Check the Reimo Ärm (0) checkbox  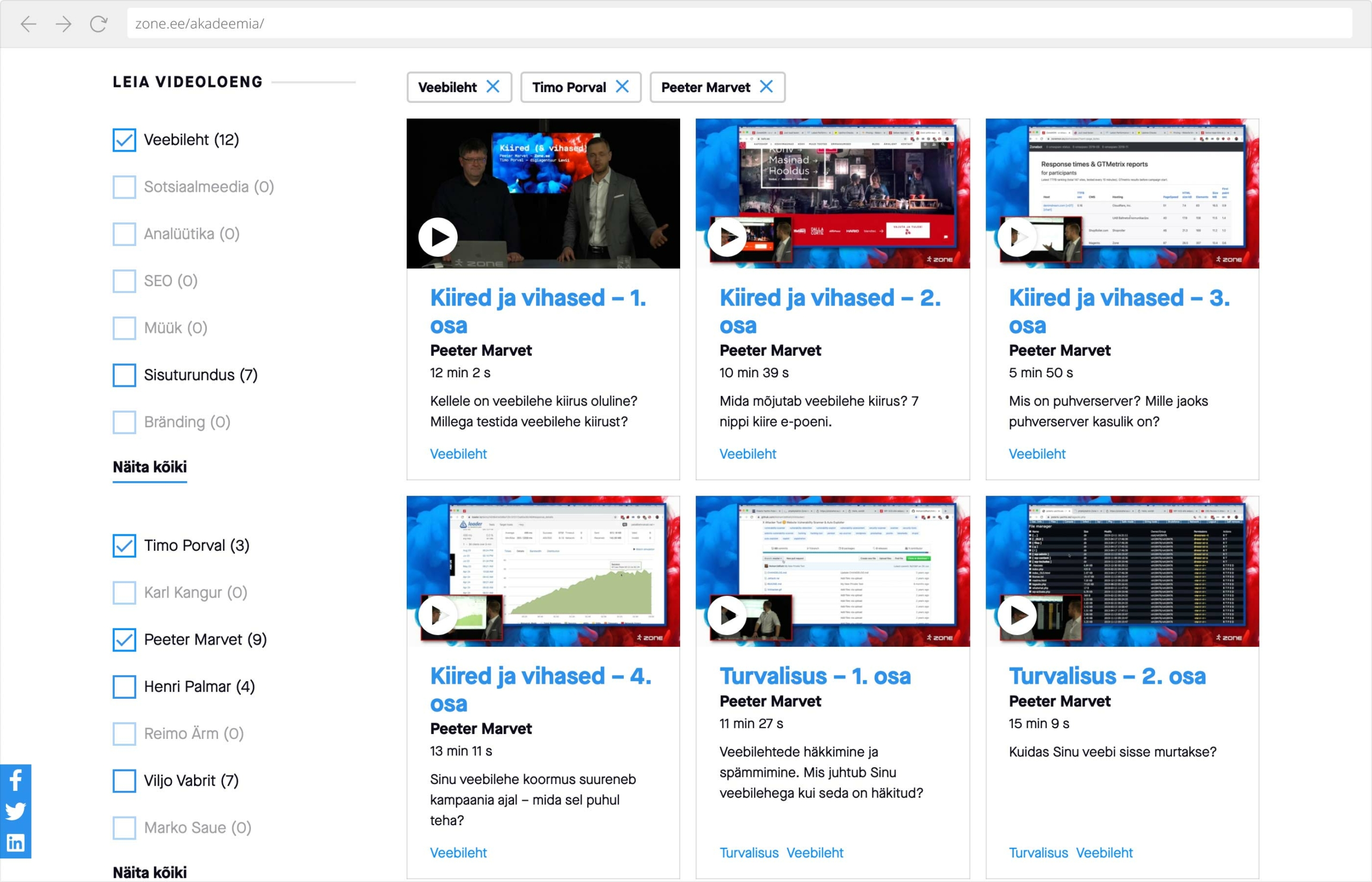pyautogui.click(x=124, y=734)
